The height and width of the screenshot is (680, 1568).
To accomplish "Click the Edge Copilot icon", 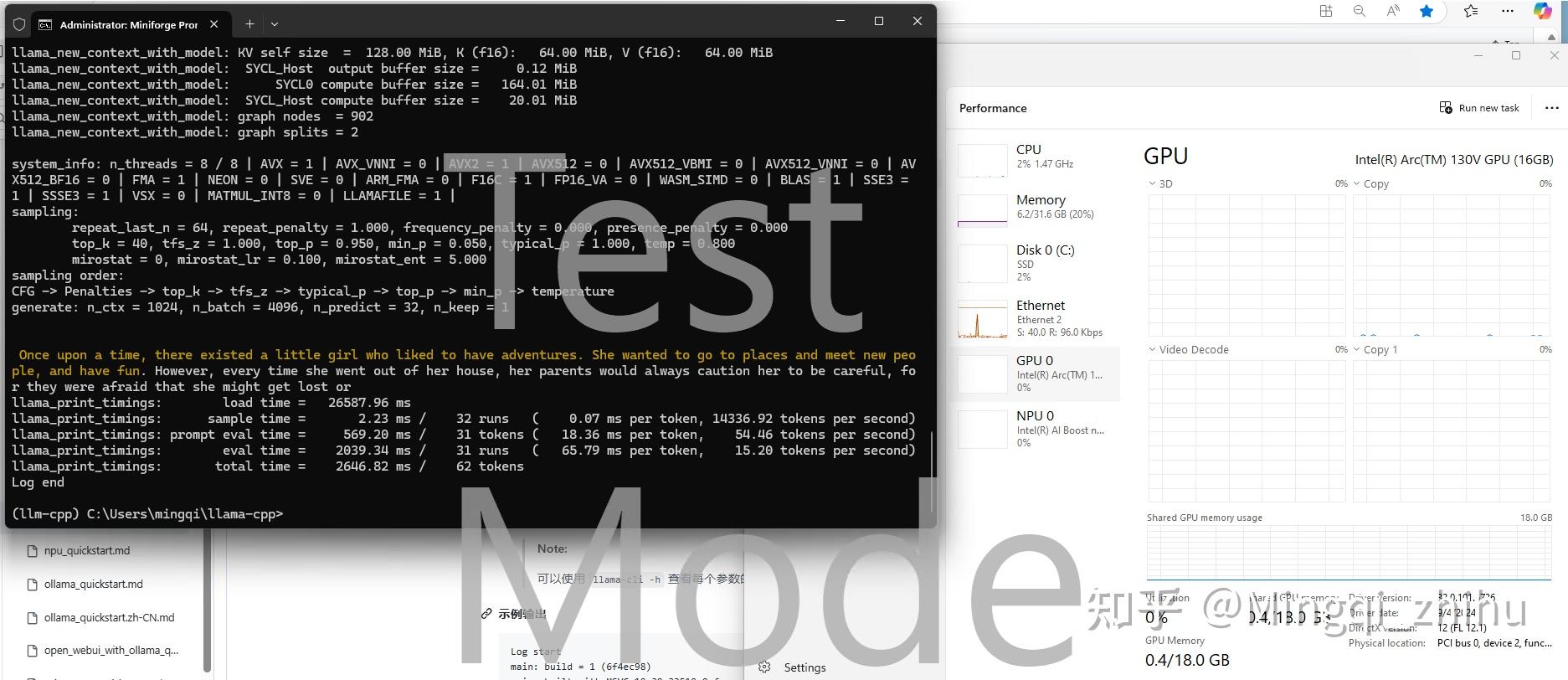I will pos(1542,11).
